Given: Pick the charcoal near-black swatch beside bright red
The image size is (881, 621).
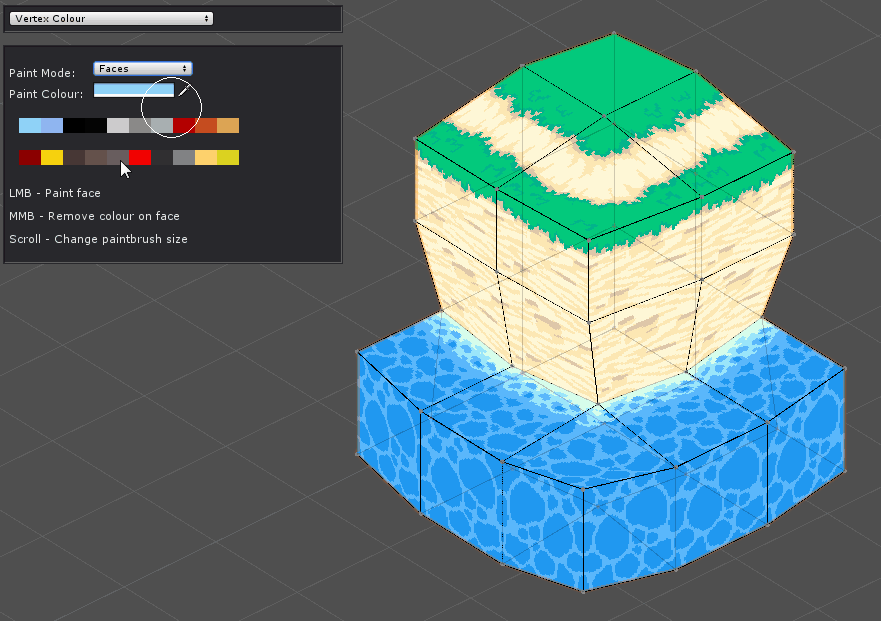Looking at the screenshot, I should 162,157.
